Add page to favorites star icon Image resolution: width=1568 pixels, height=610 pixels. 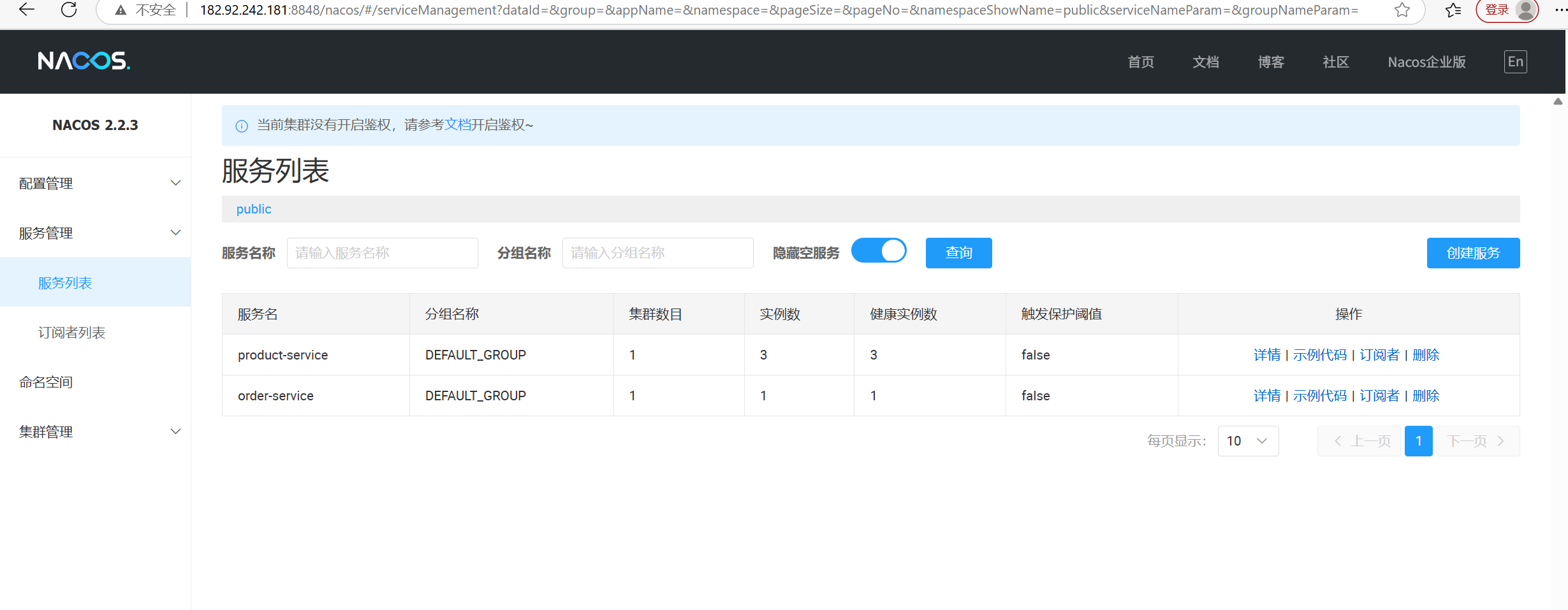click(1402, 10)
